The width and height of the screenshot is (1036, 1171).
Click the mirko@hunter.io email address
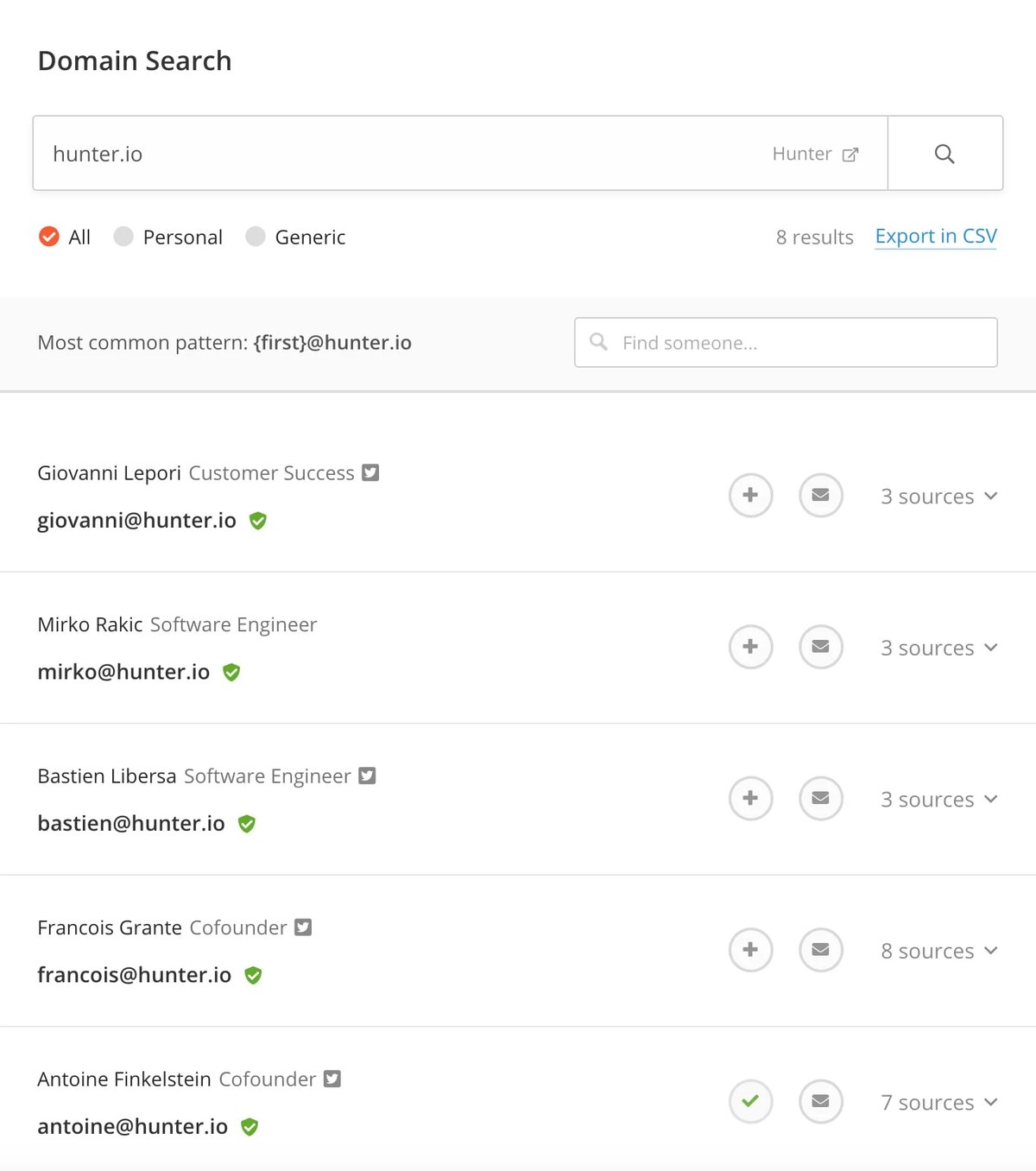pos(123,672)
